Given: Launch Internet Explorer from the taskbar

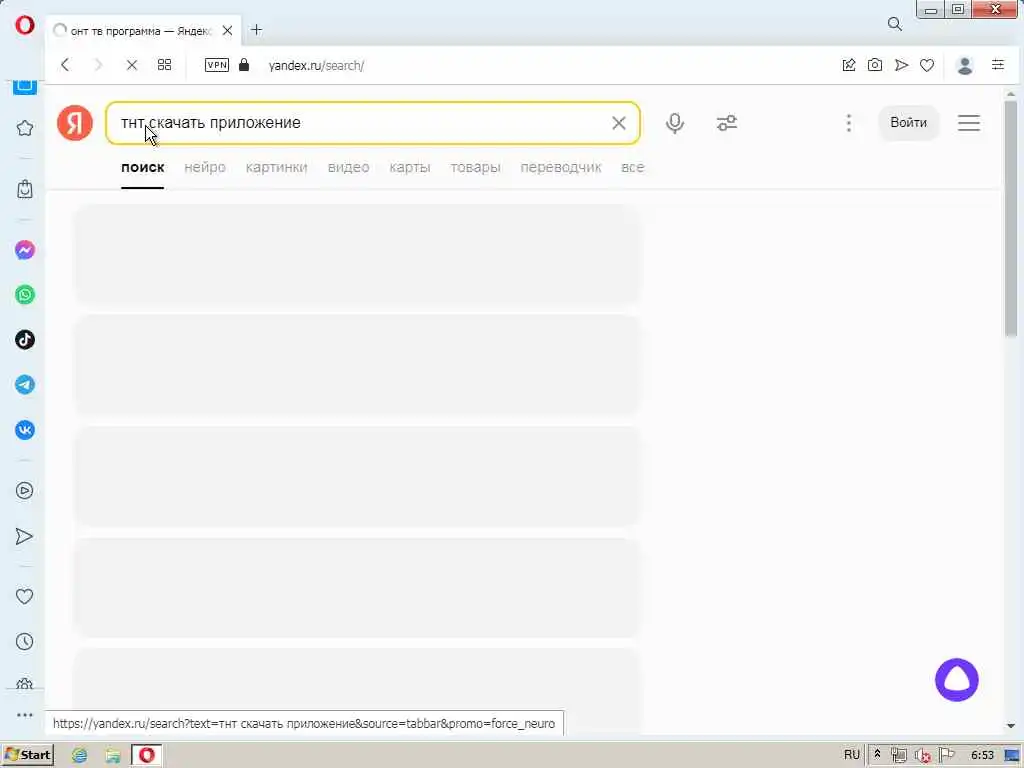Looking at the screenshot, I should pyautogui.click(x=80, y=756).
